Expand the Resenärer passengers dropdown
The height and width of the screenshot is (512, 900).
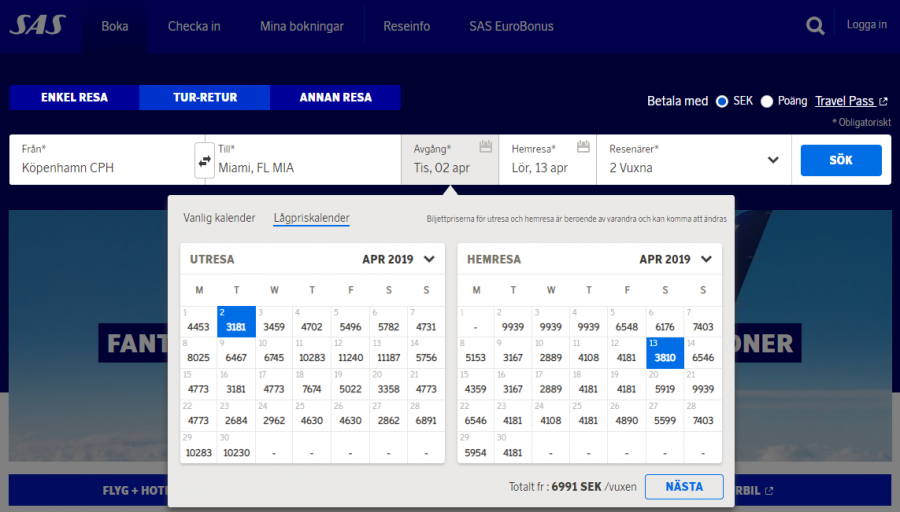pyautogui.click(x=773, y=160)
